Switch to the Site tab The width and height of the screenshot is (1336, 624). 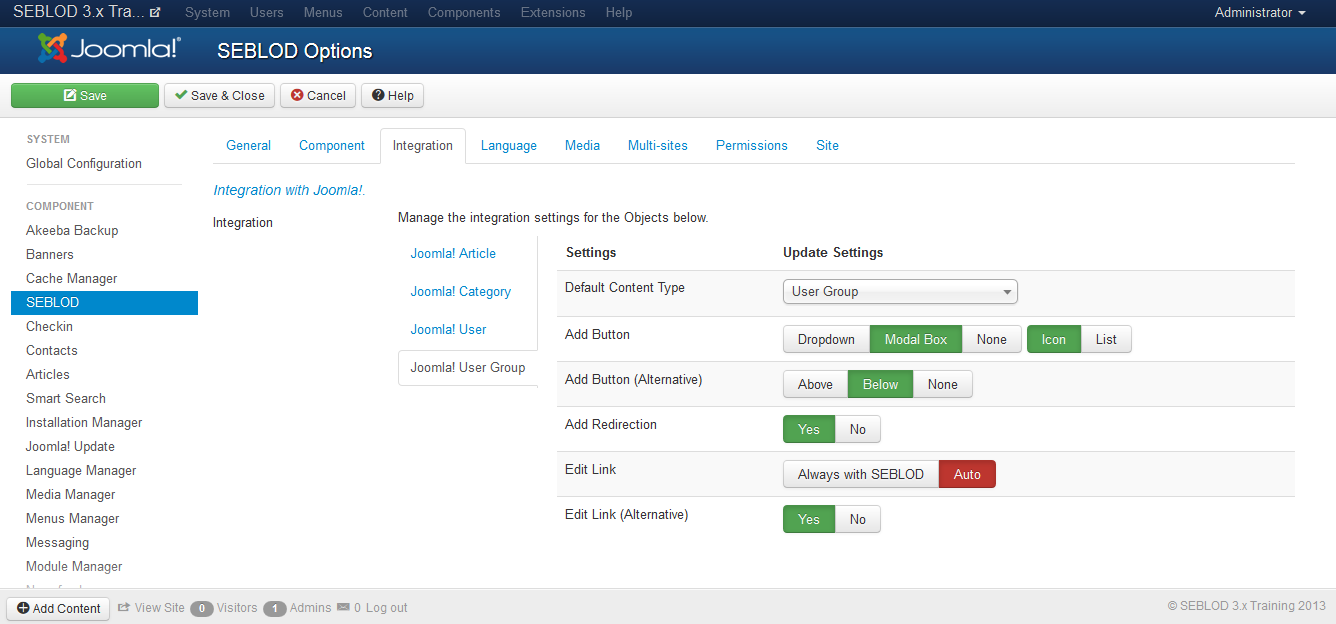pyautogui.click(x=827, y=145)
